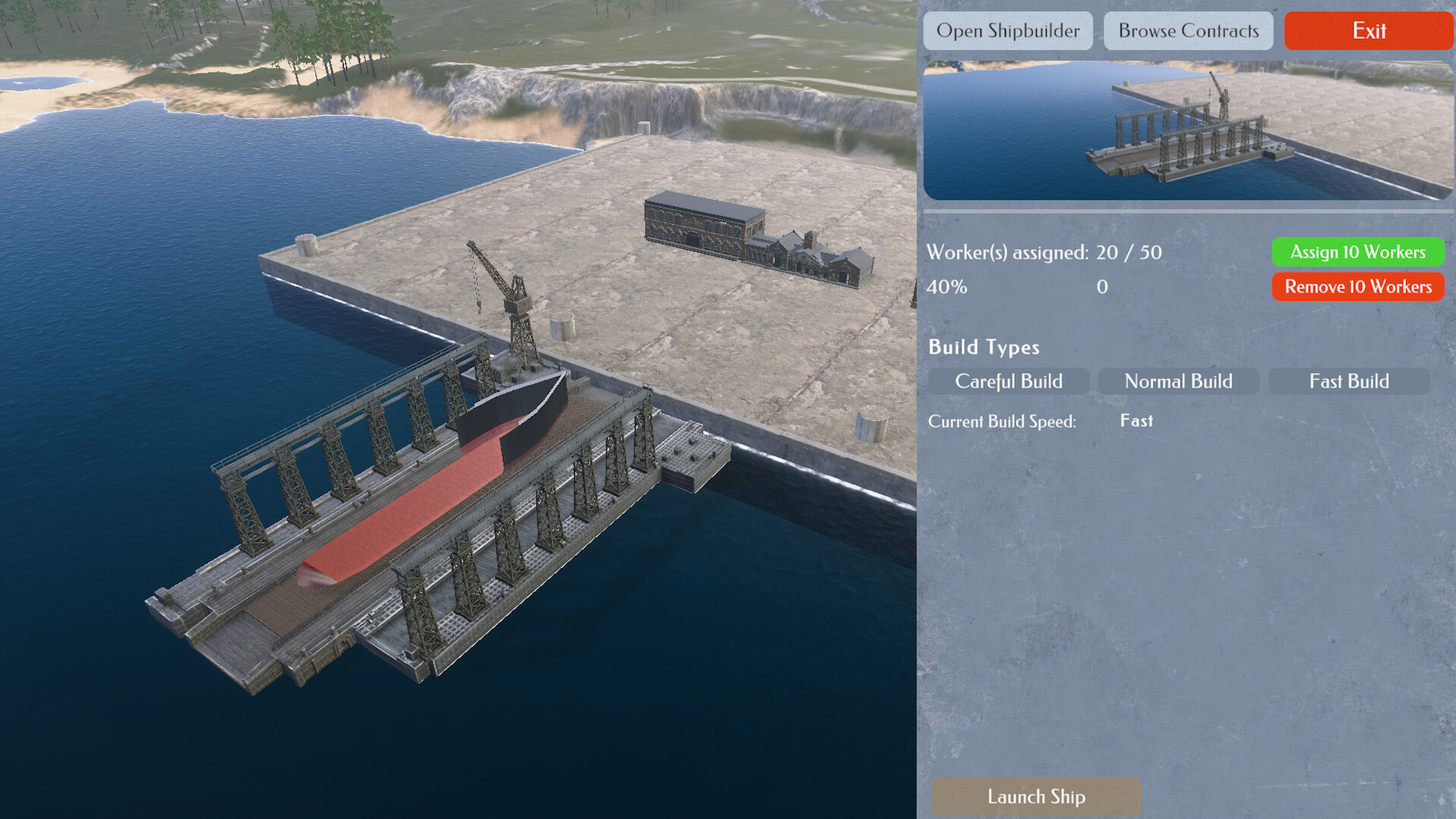Click the 'Worker(s) assigned: 20 / 50' text

[x=1044, y=253]
